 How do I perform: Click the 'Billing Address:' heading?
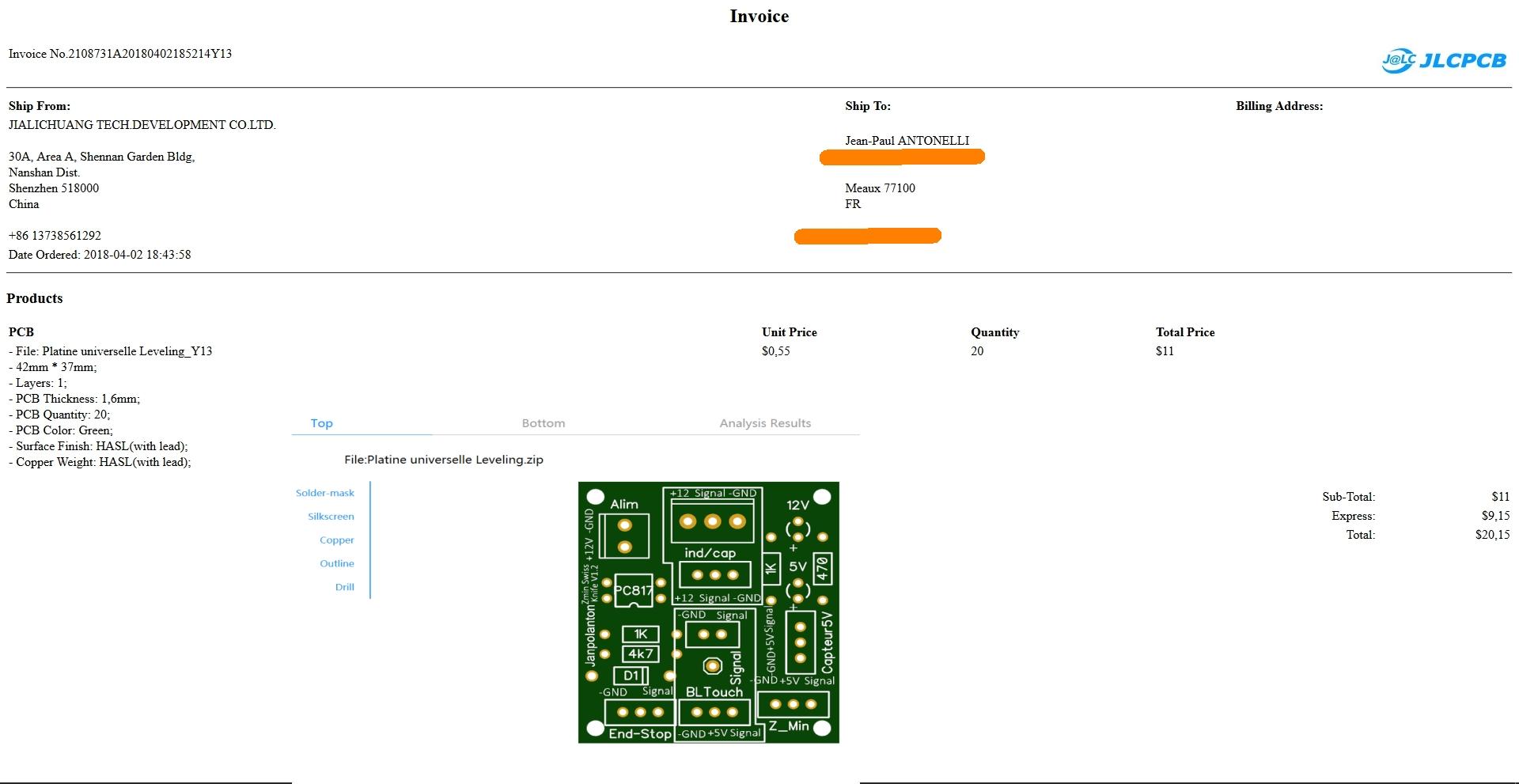[x=1279, y=106]
